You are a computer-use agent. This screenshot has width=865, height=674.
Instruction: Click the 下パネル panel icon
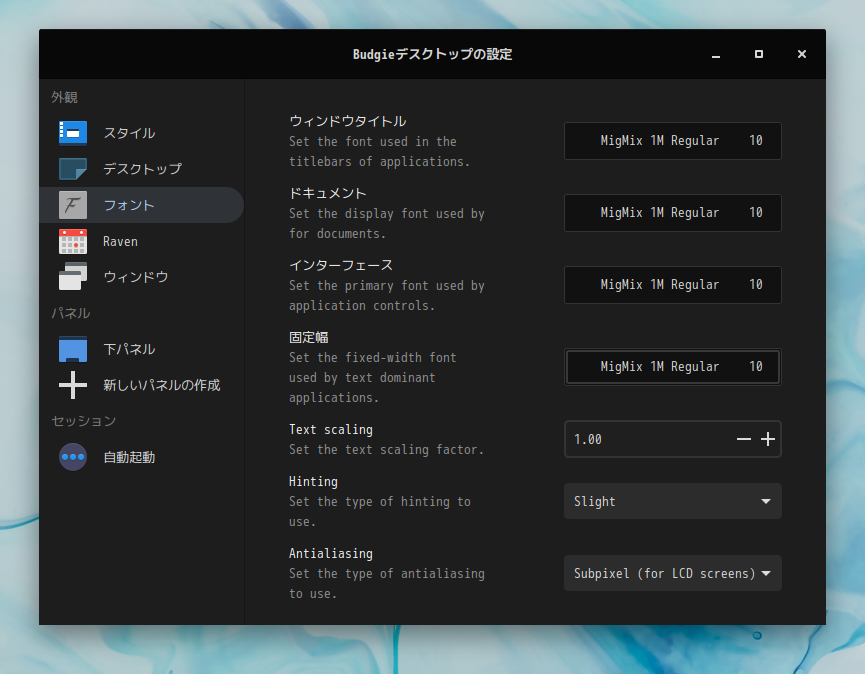pos(73,349)
